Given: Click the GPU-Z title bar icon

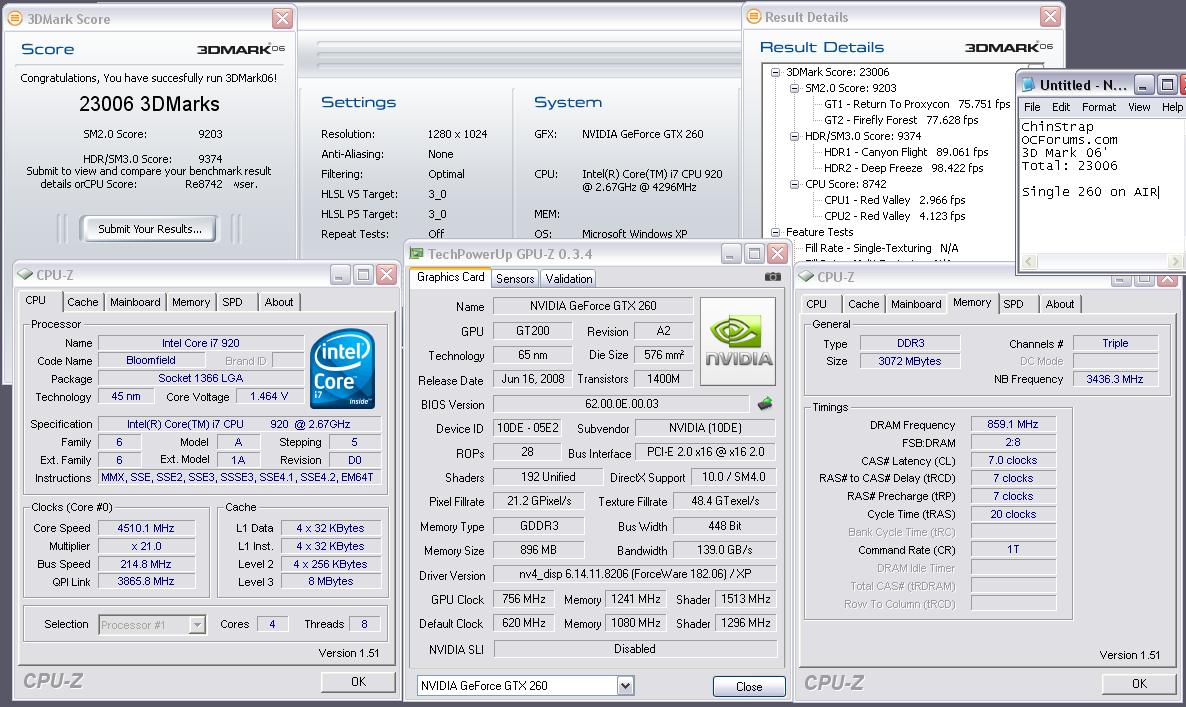Looking at the screenshot, I should tap(416, 253).
